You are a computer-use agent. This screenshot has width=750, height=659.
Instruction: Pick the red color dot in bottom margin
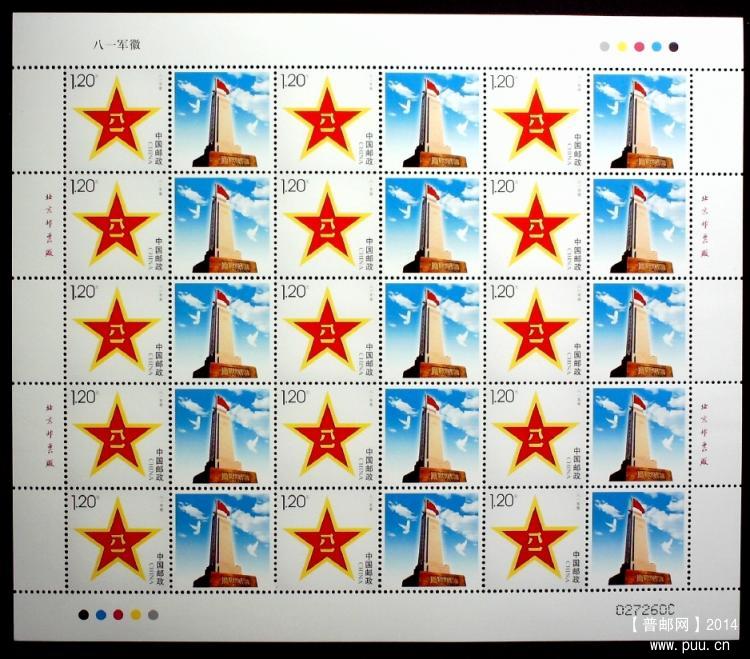[x=118, y=614]
